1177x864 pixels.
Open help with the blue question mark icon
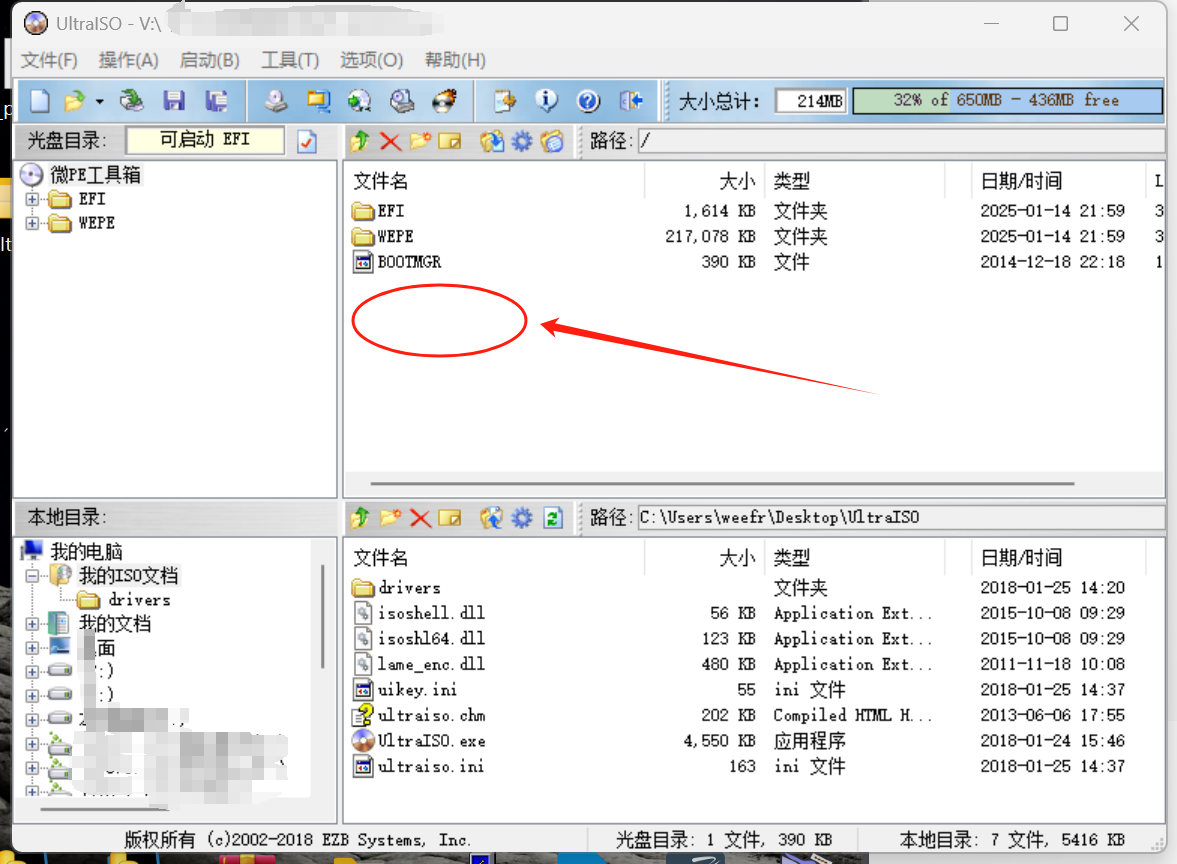[x=588, y=101]
